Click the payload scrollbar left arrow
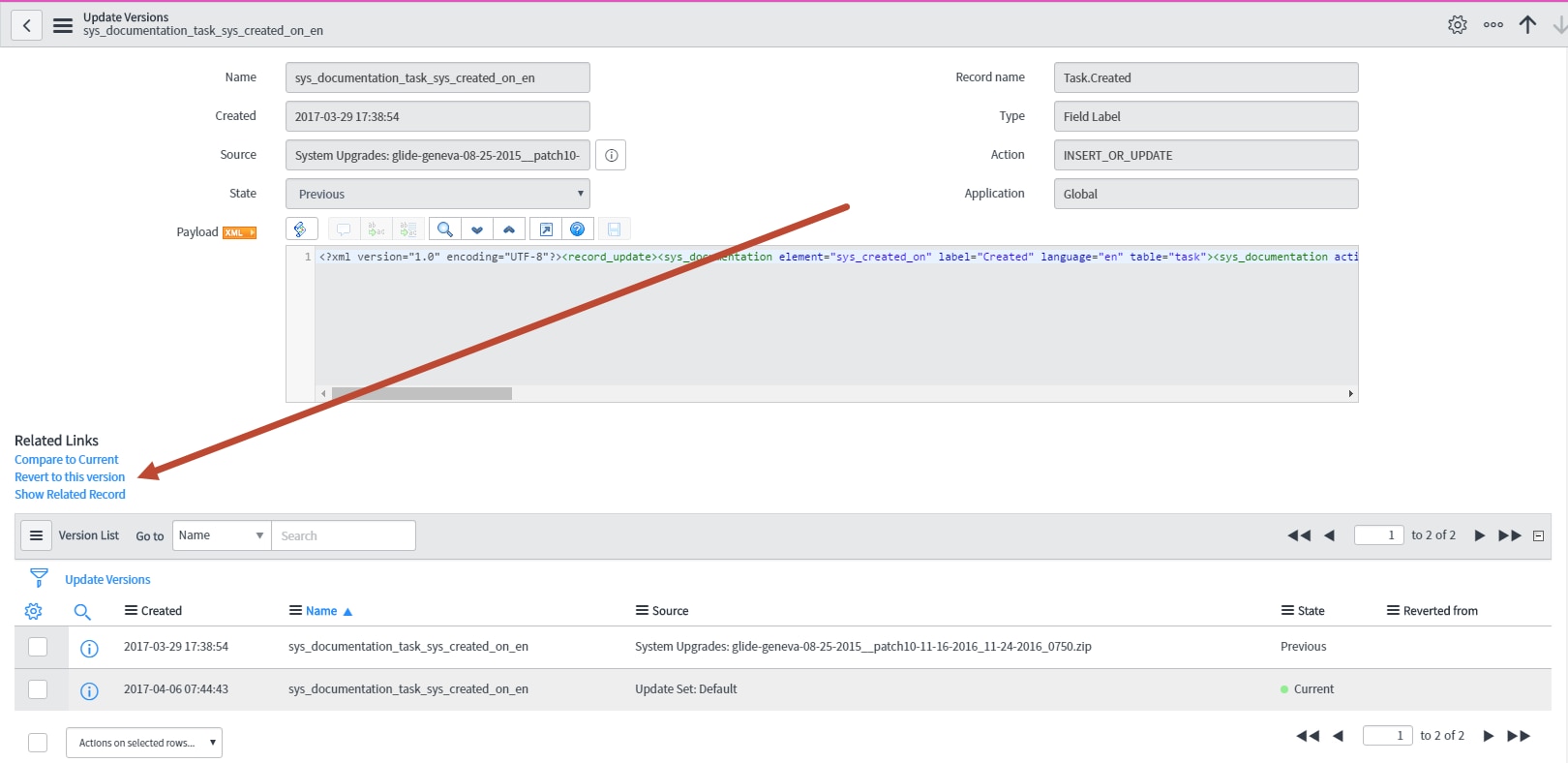The height and width of the screenshot is (763, 1568). coord(323,394)
